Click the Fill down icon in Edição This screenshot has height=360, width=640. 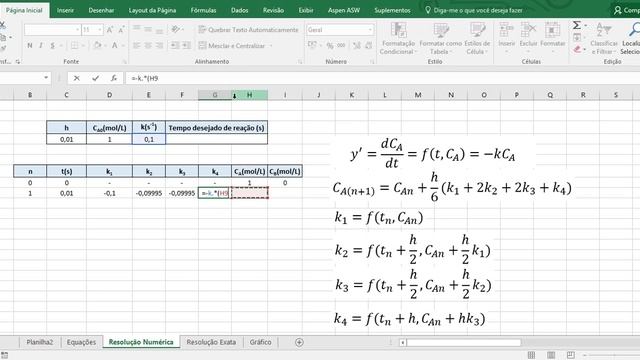tap(577, 38)
